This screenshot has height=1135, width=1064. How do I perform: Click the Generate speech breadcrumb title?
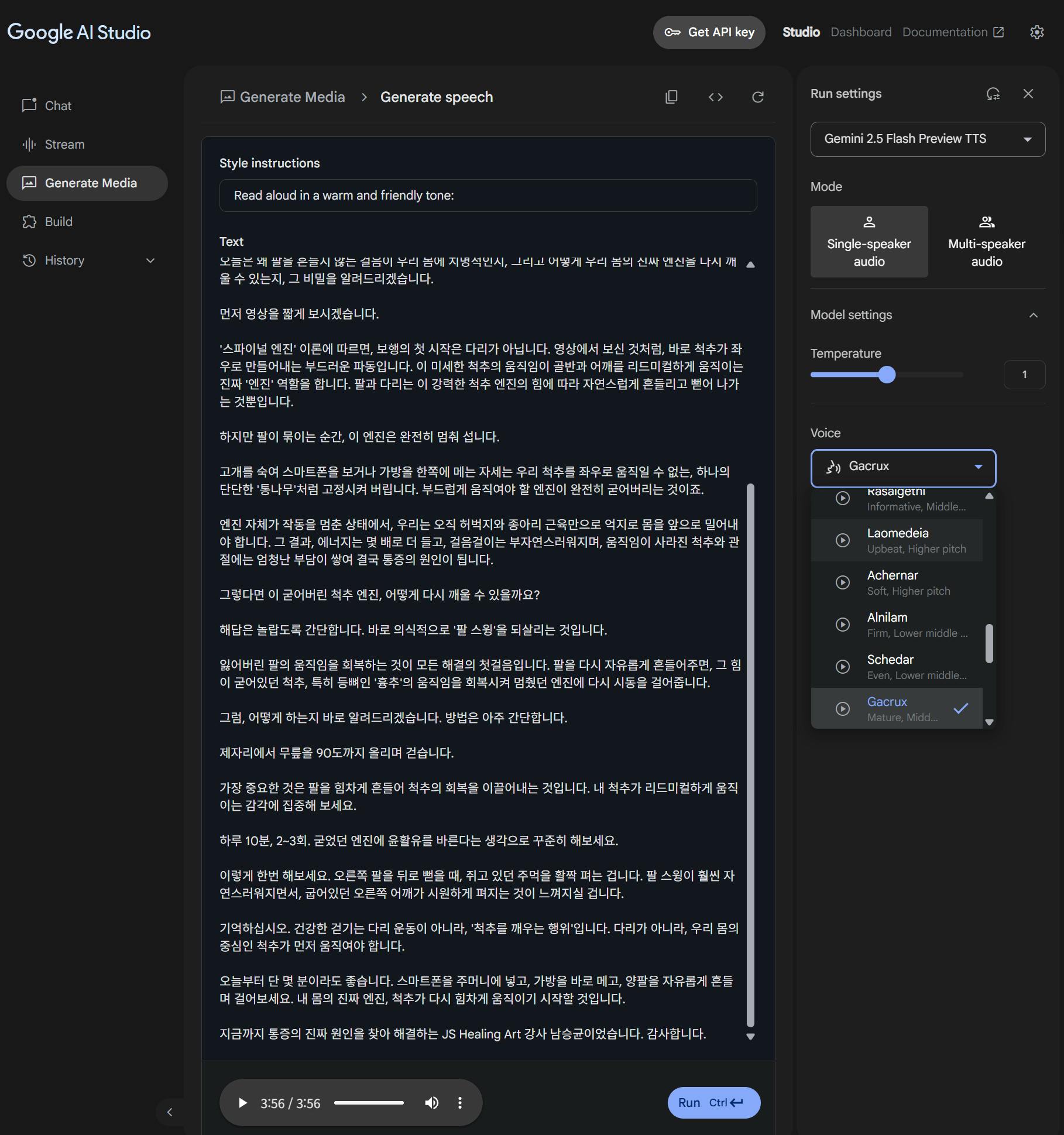pos(437,97)
